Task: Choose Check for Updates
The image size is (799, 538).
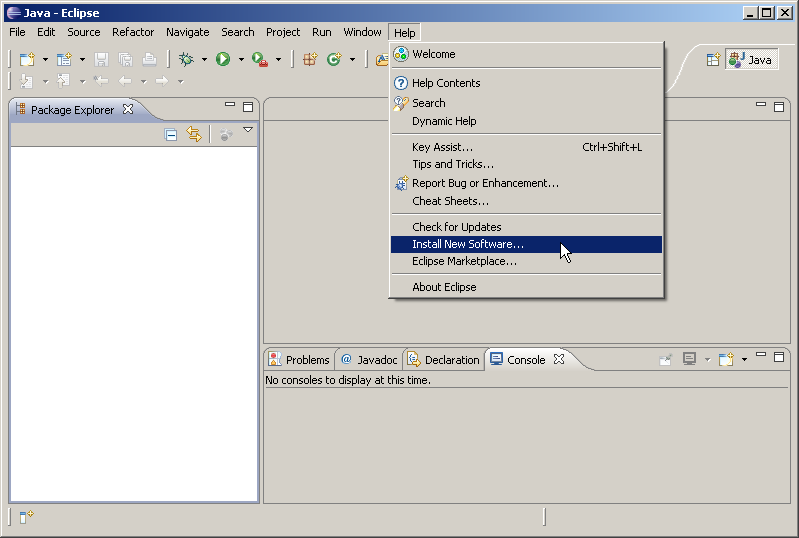Action: click(526, 227)
